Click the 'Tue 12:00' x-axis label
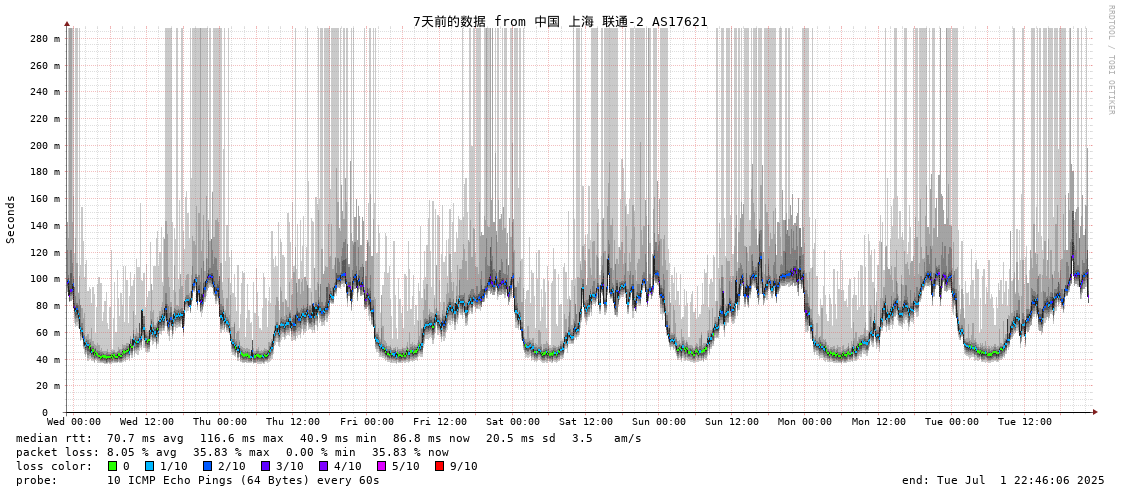The image size is (1121, 494). (1024, 422)
